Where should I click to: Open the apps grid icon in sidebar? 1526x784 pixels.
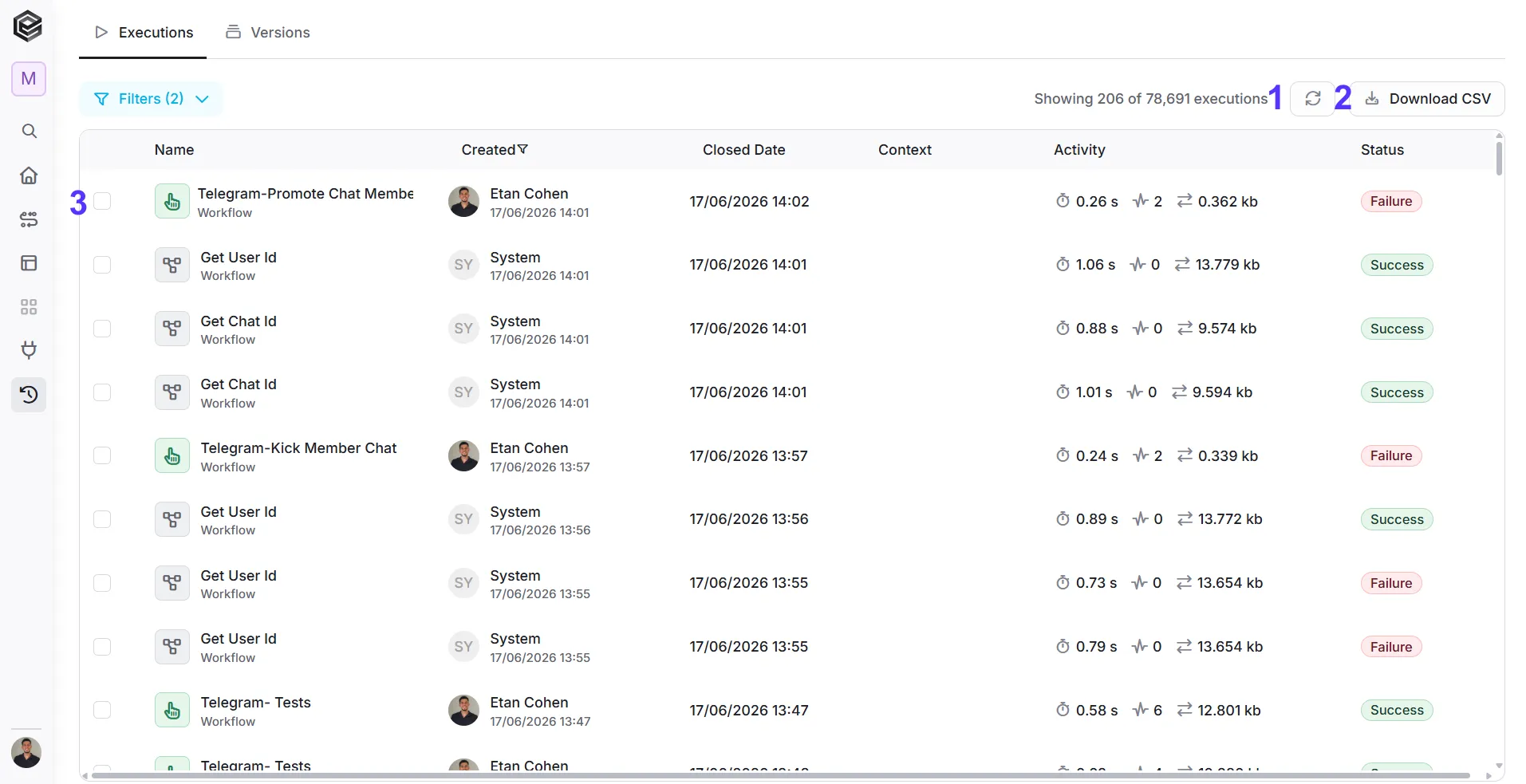point(29,307)
